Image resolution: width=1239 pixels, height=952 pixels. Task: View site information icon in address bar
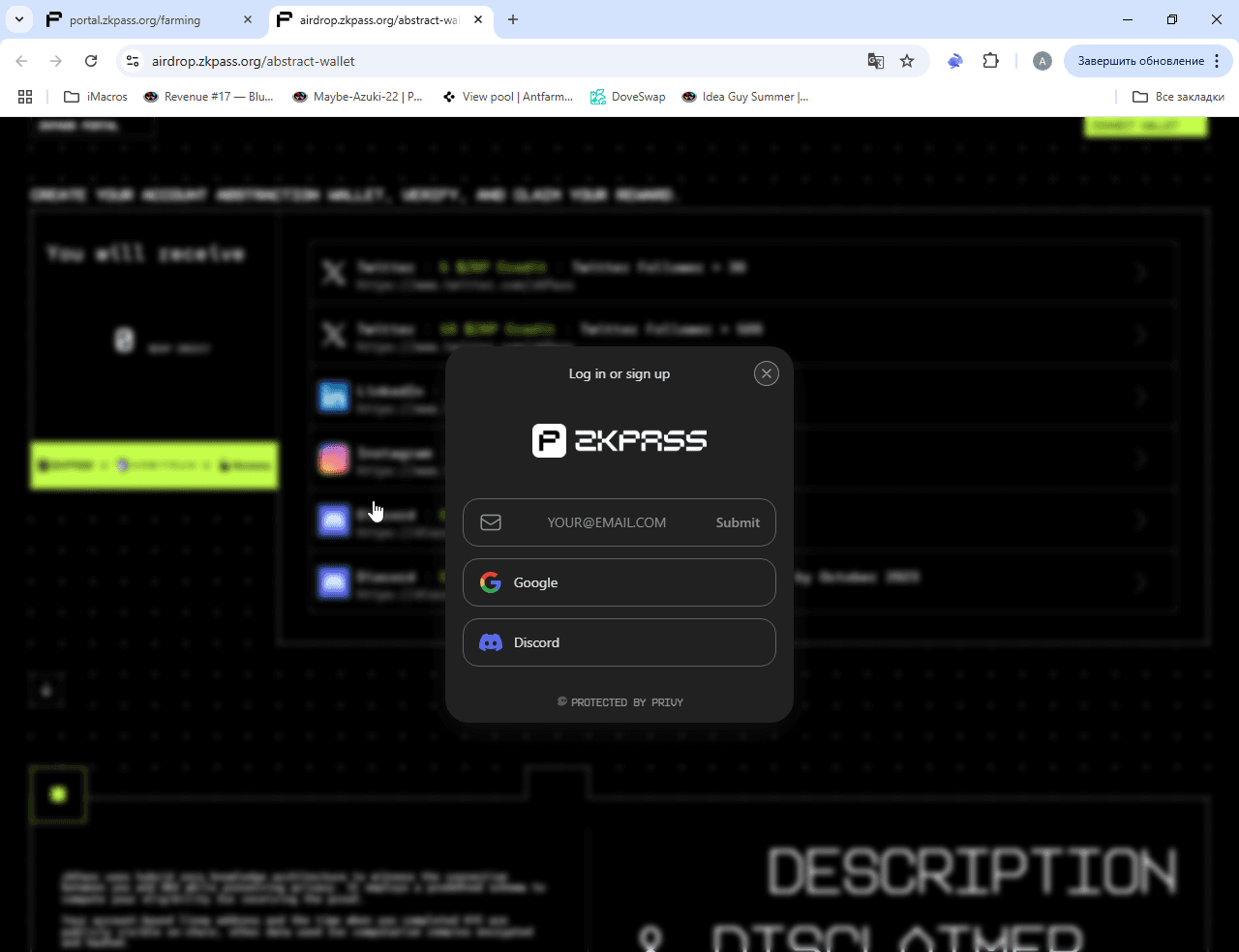pyautogui.click(x=133, y=61)
